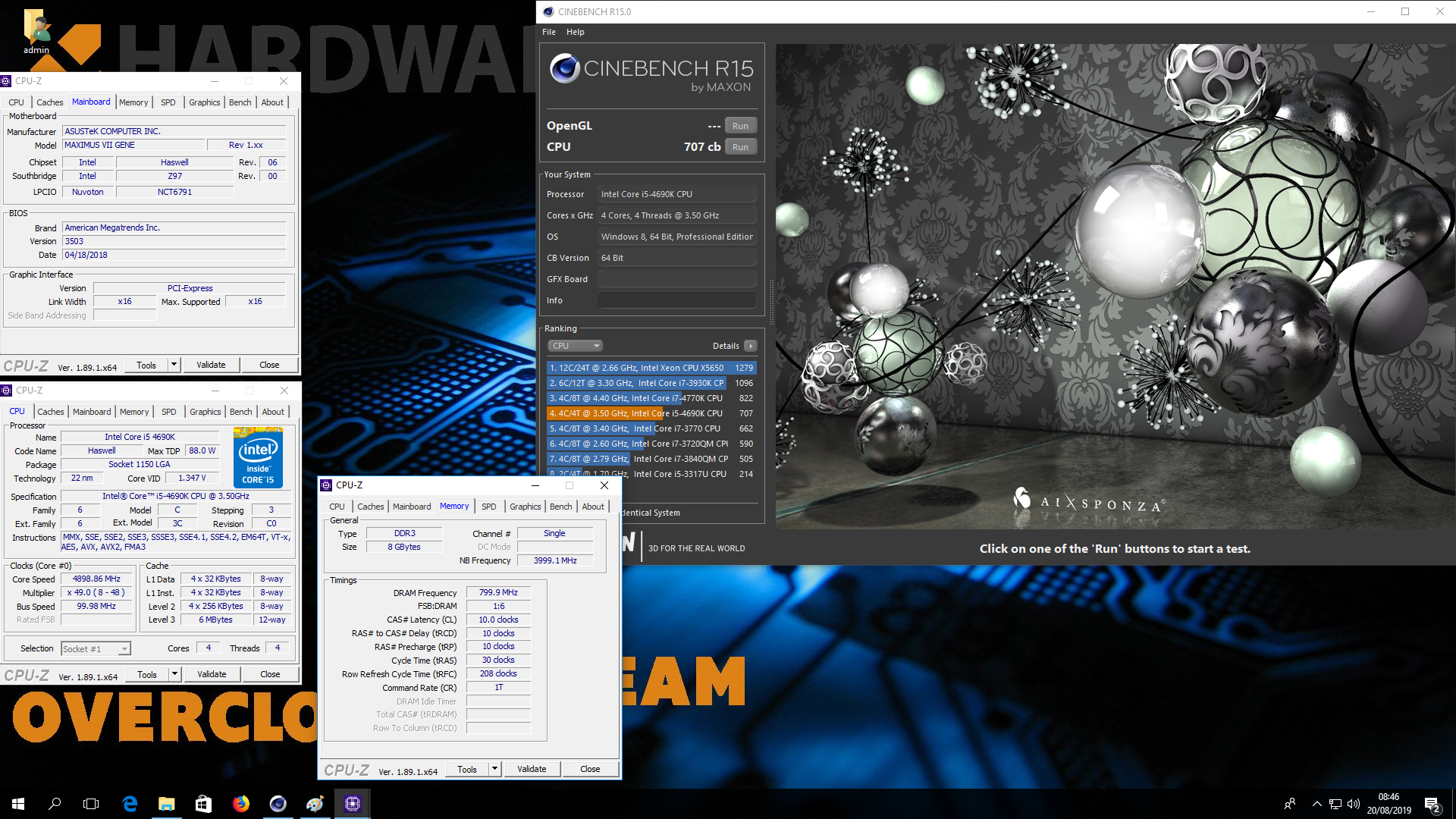The height and width of the screenshot is (819, 1456).
Task: Select the BIOS Version 3503 value
Action: tap(174, 241)
